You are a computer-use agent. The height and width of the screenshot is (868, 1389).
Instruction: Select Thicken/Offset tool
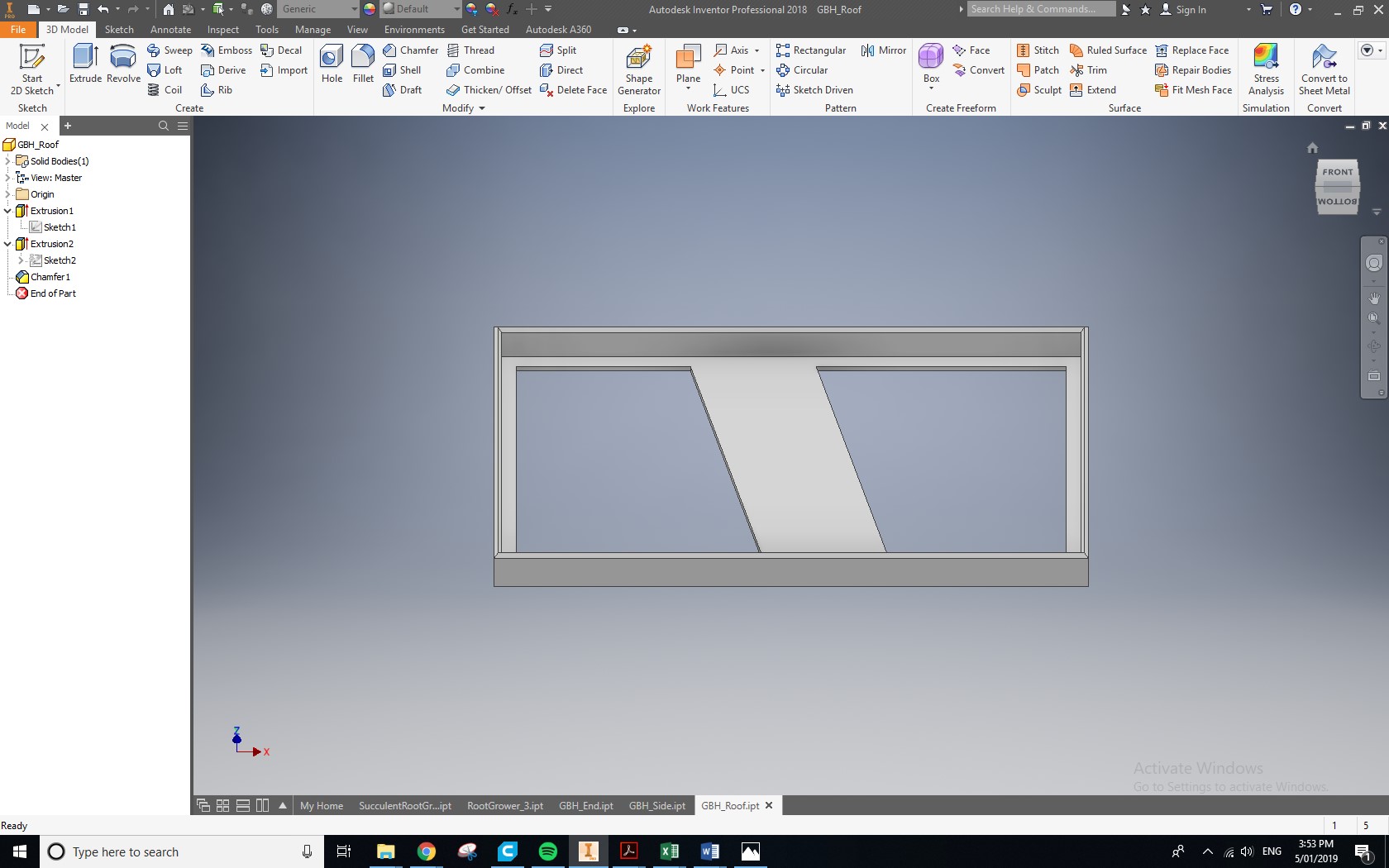489,90
